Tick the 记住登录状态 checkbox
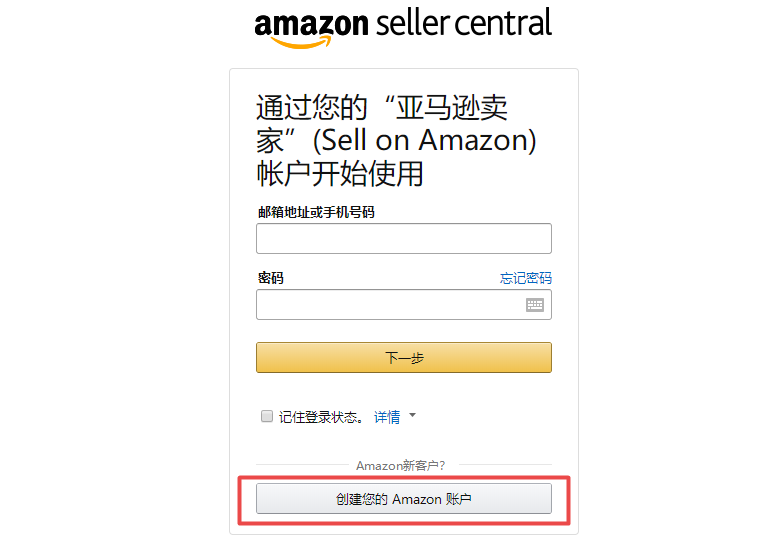The image size is (757, 550). click(267, 416)
